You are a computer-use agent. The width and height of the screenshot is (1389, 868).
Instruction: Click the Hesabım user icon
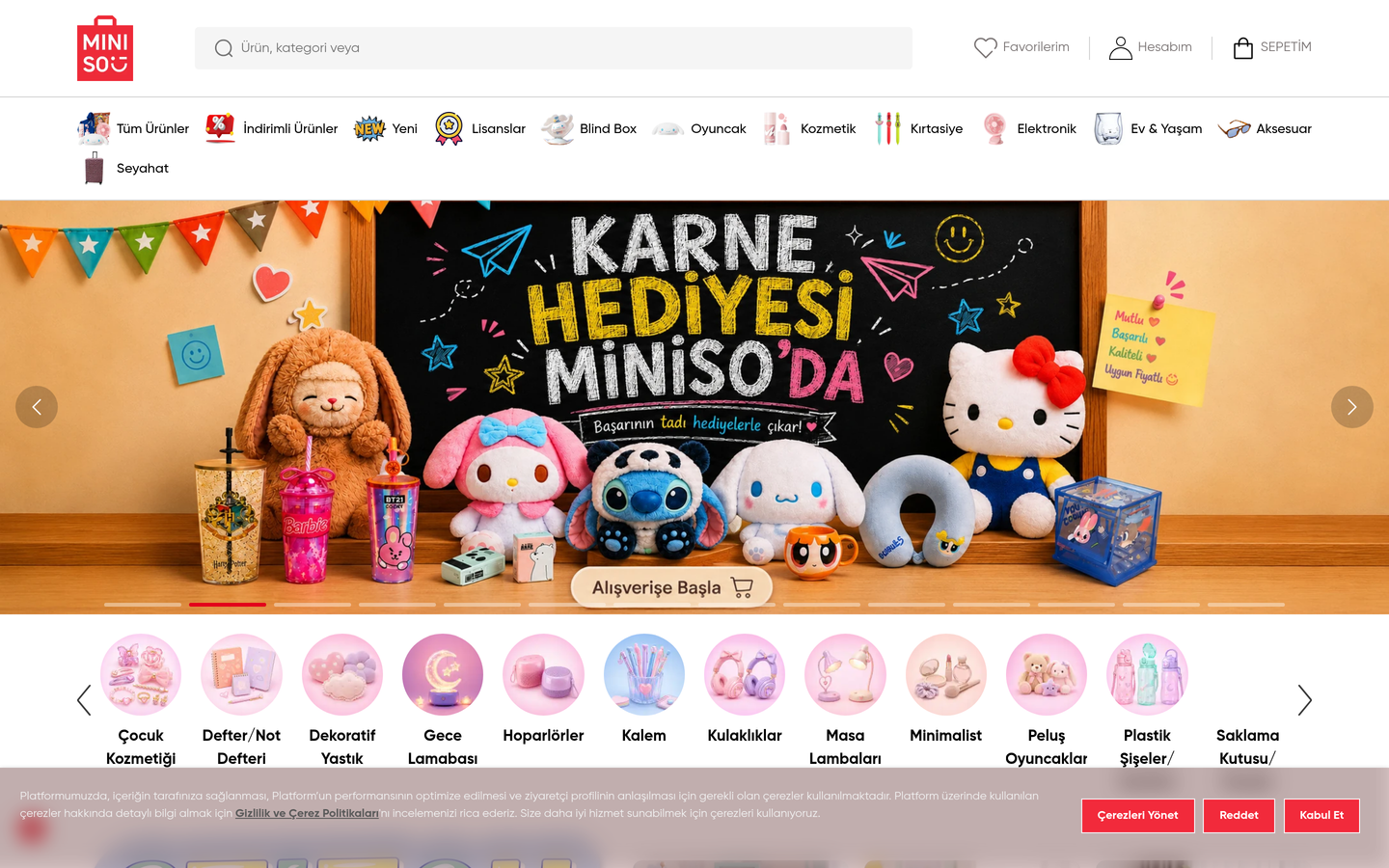pyautogui.click(x=1120, y=47)
